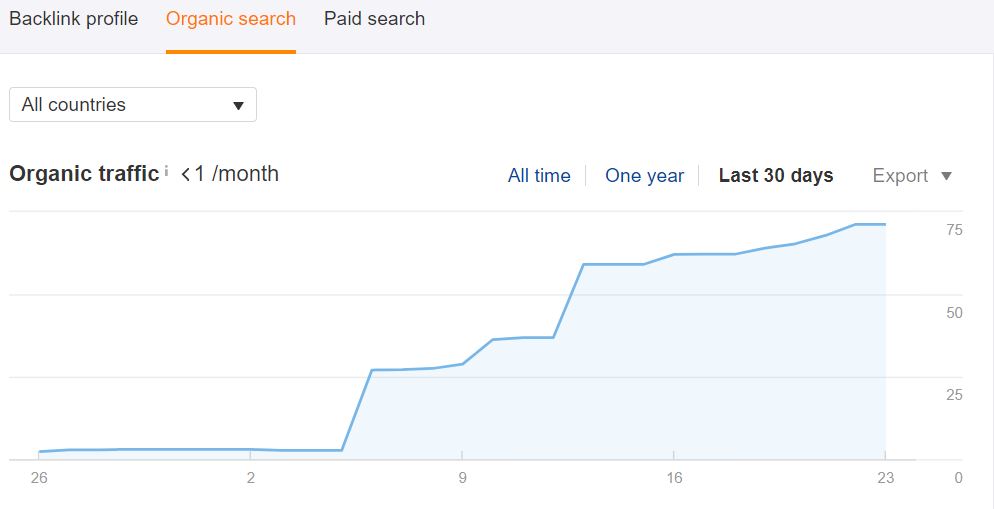Click the 26 date label on x-axis
The image size is (994, 509).
click(x=38, y=478)
